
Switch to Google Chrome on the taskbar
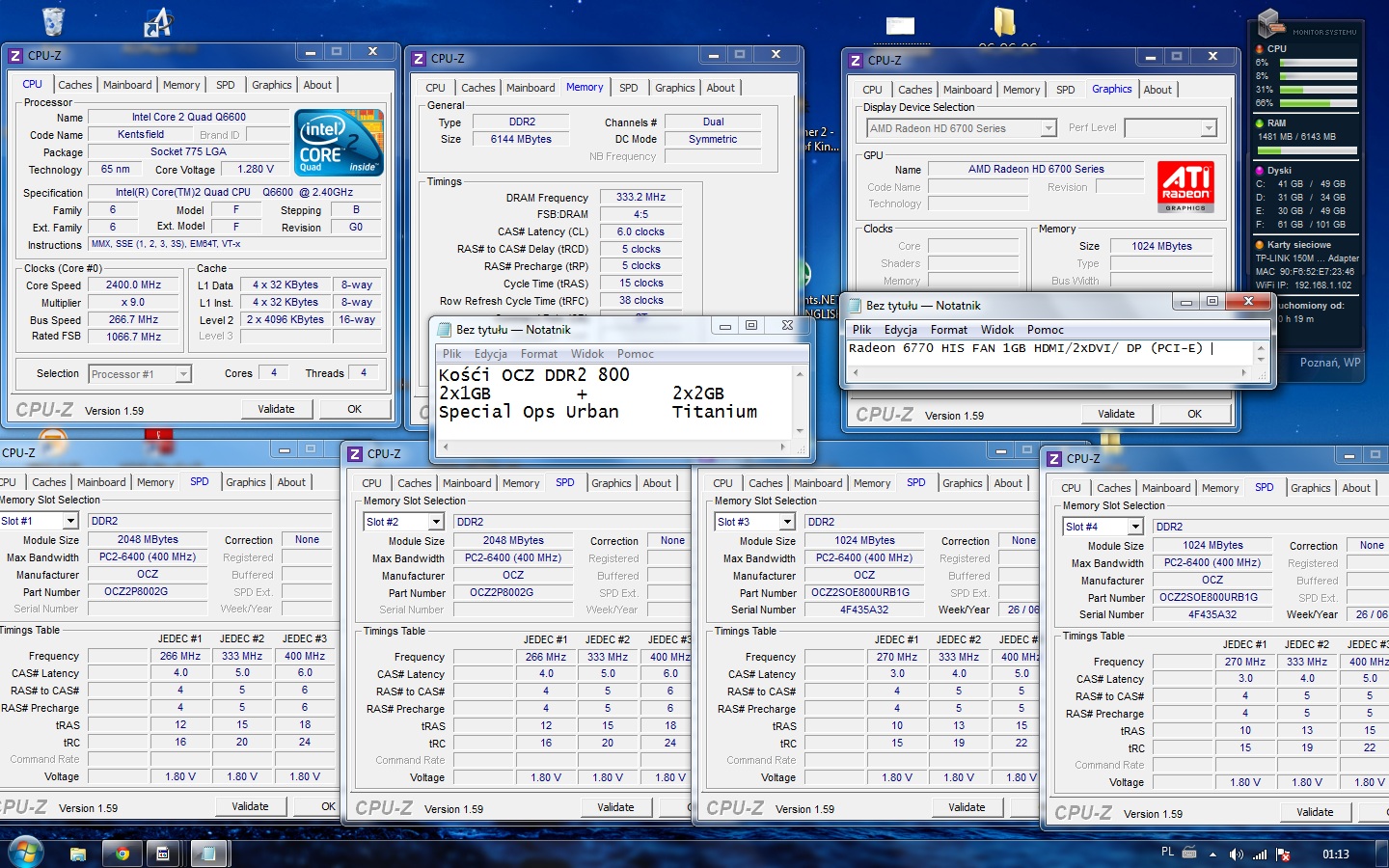122,854
